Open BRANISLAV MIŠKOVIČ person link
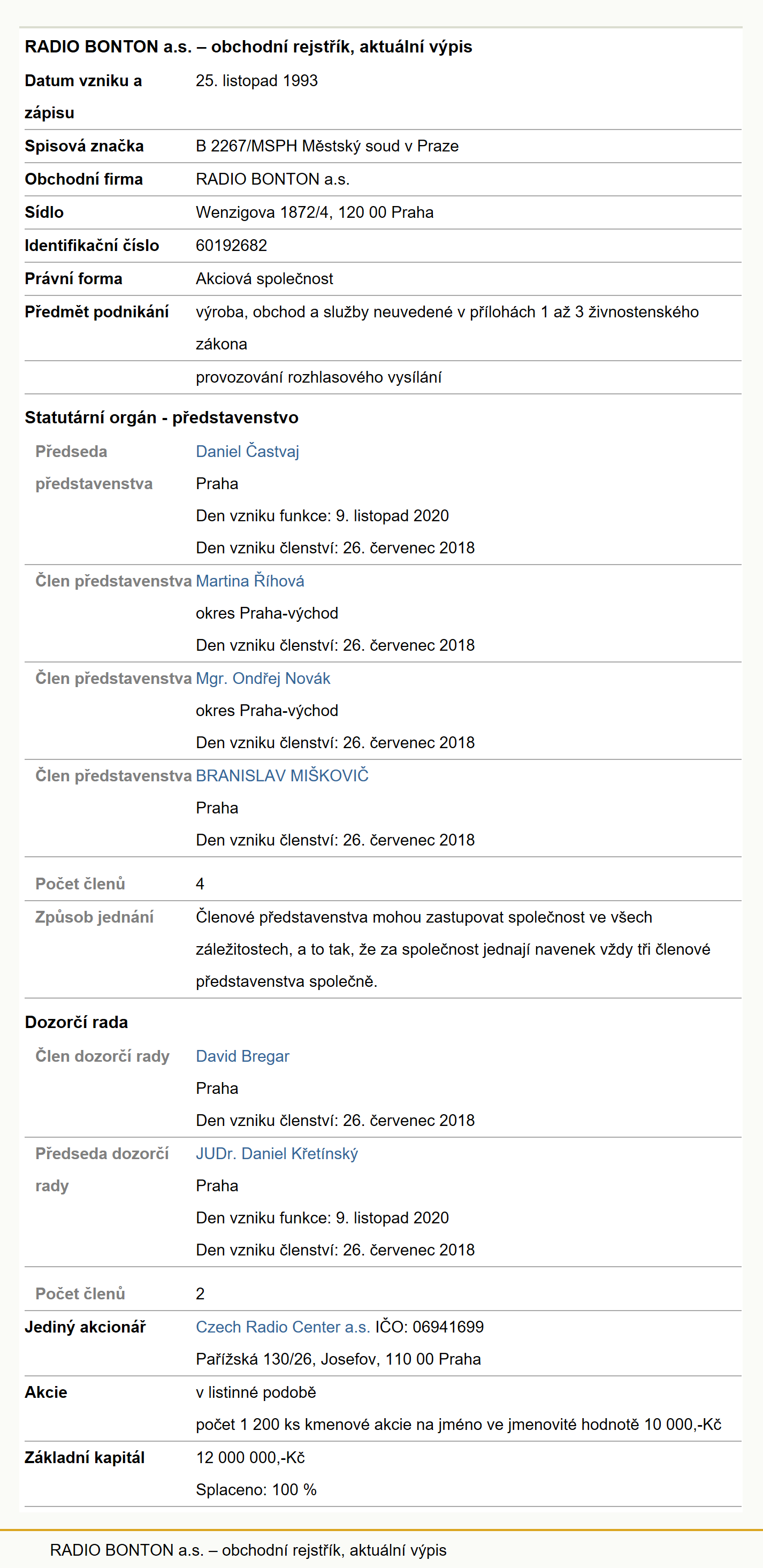763x1568 pixels. [282, 775]
